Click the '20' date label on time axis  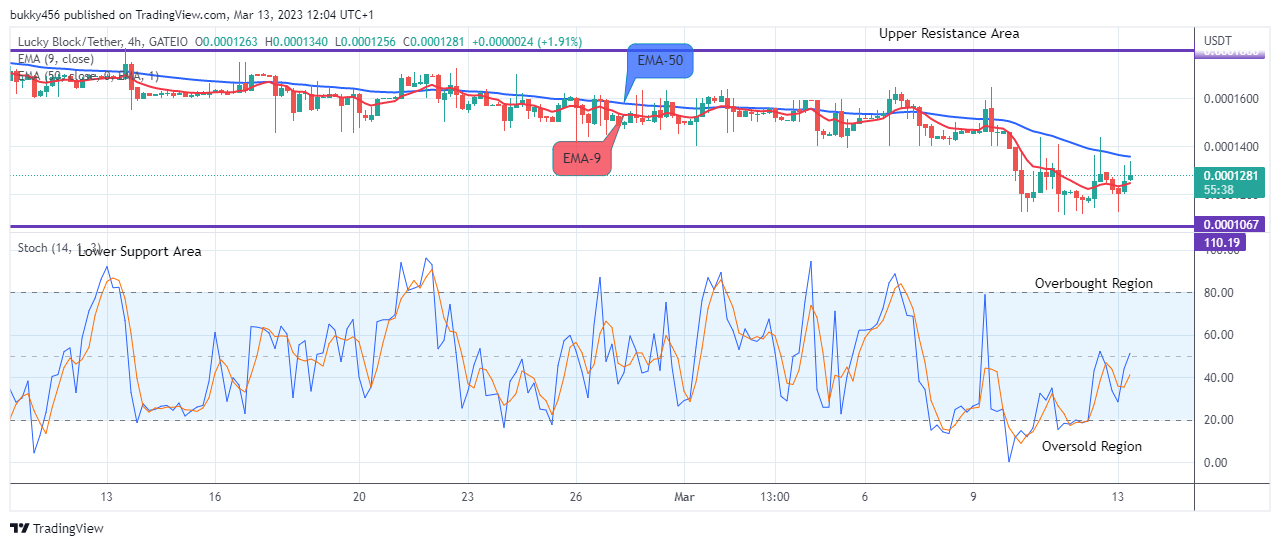[360, 497]
